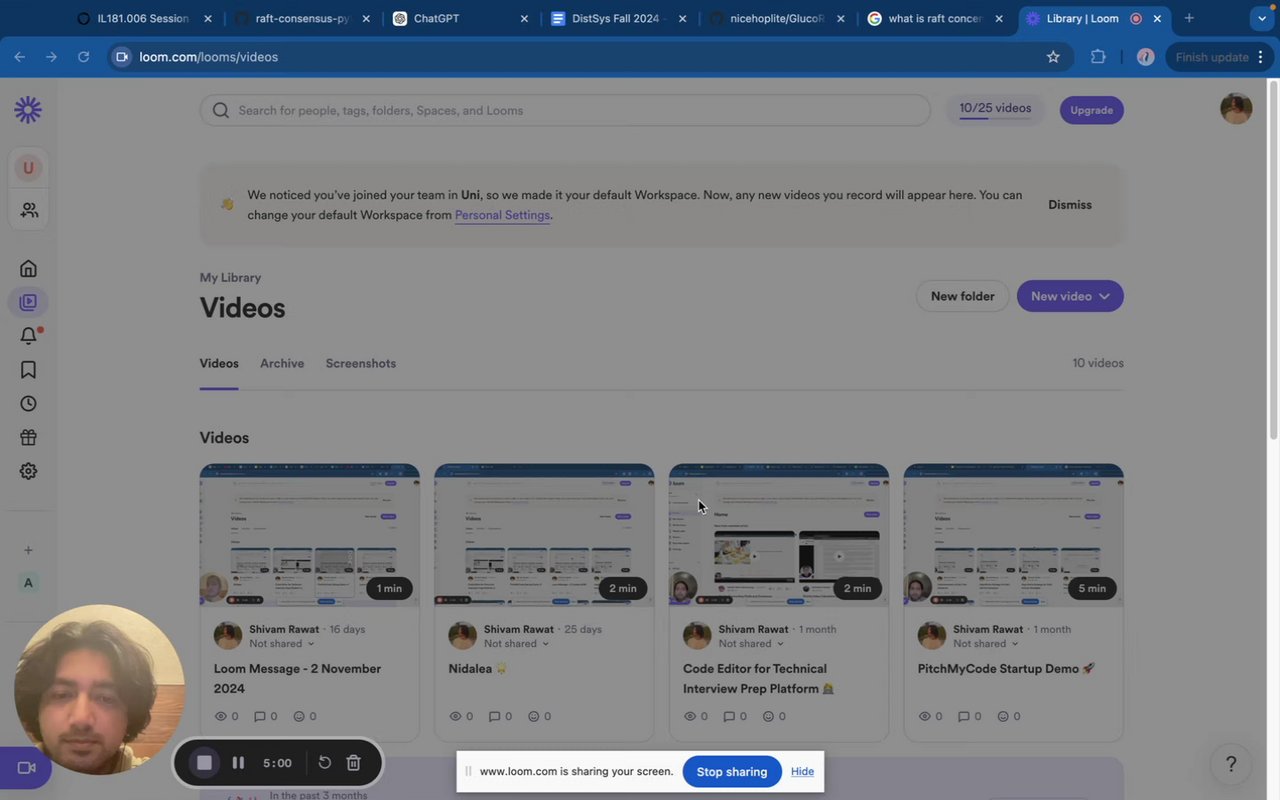Open the Uni workspace avatar
The image size is (1280, 800).
pyautogui.click(x=28, y=168)
